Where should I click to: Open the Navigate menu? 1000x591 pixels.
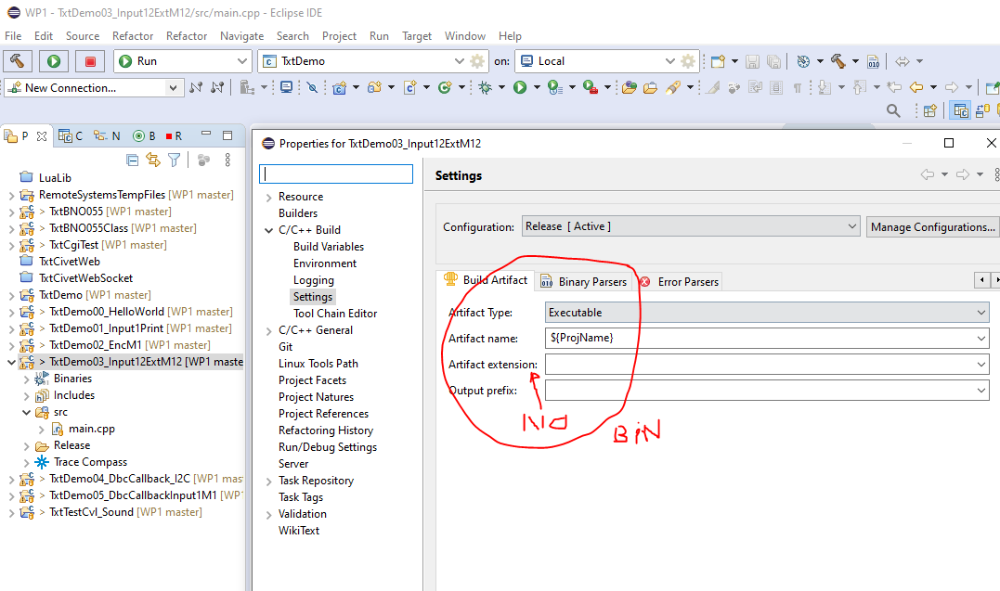click(x=242, y=36)
